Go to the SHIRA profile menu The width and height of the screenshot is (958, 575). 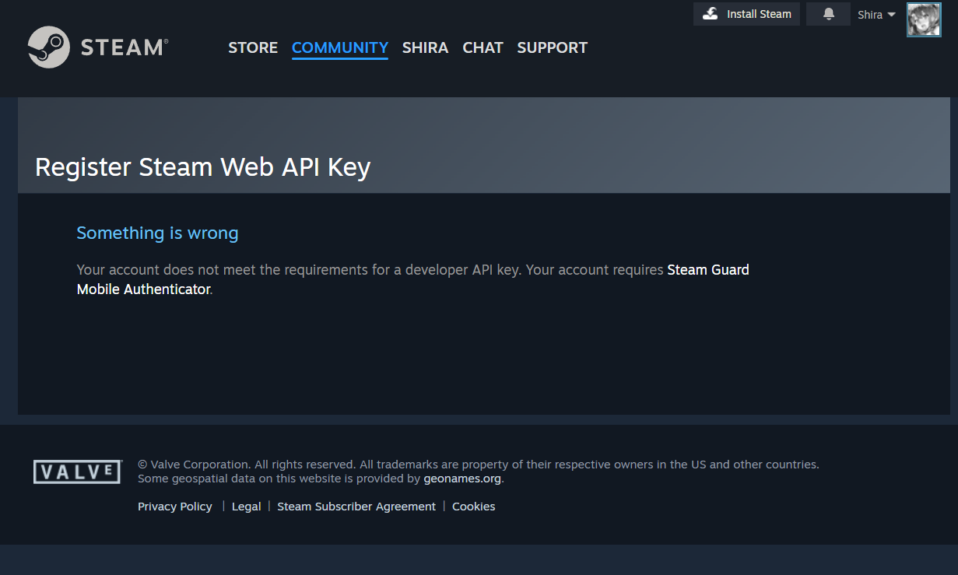tap(425, 48)
